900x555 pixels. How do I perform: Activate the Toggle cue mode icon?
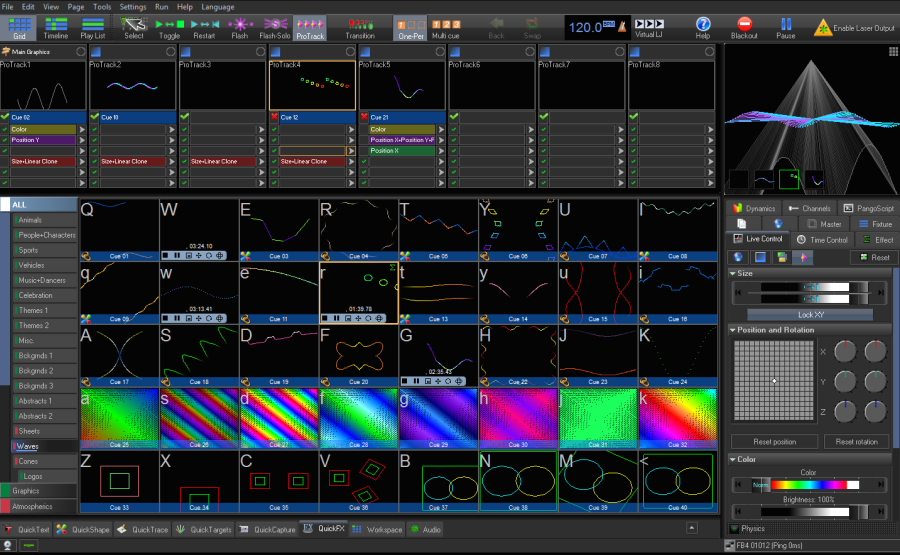[169, 24]
